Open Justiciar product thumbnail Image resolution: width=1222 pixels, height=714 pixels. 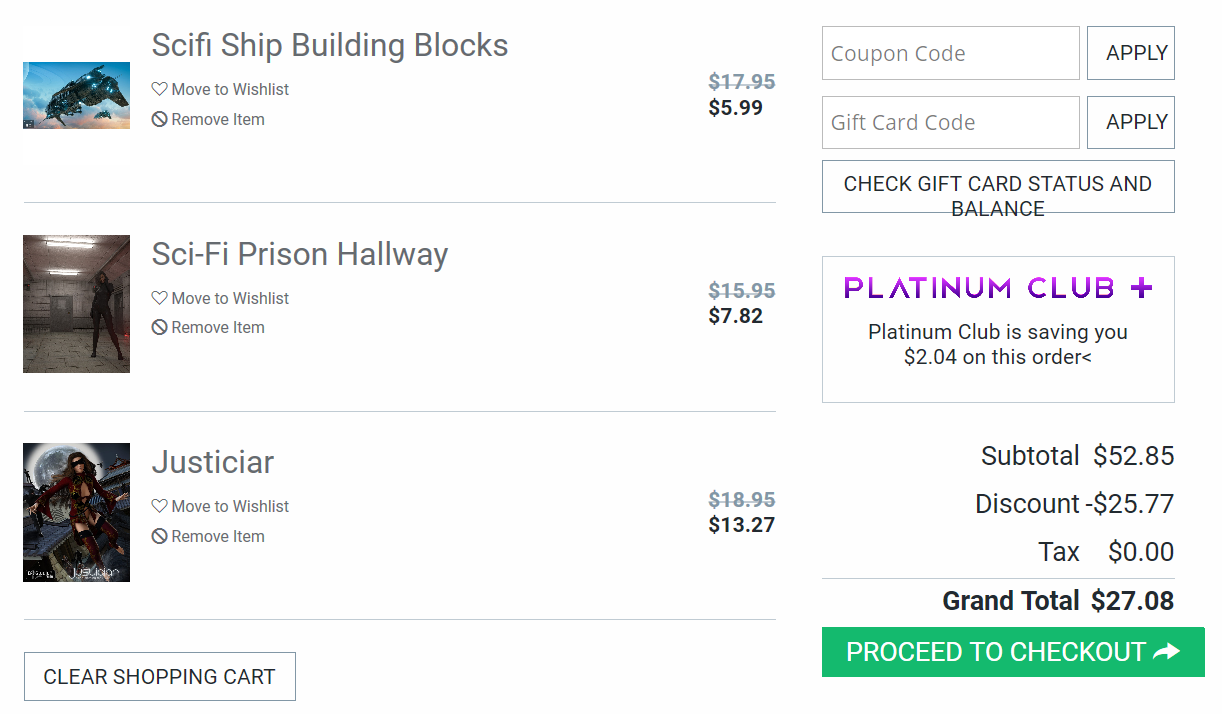[x=76, y=512]
